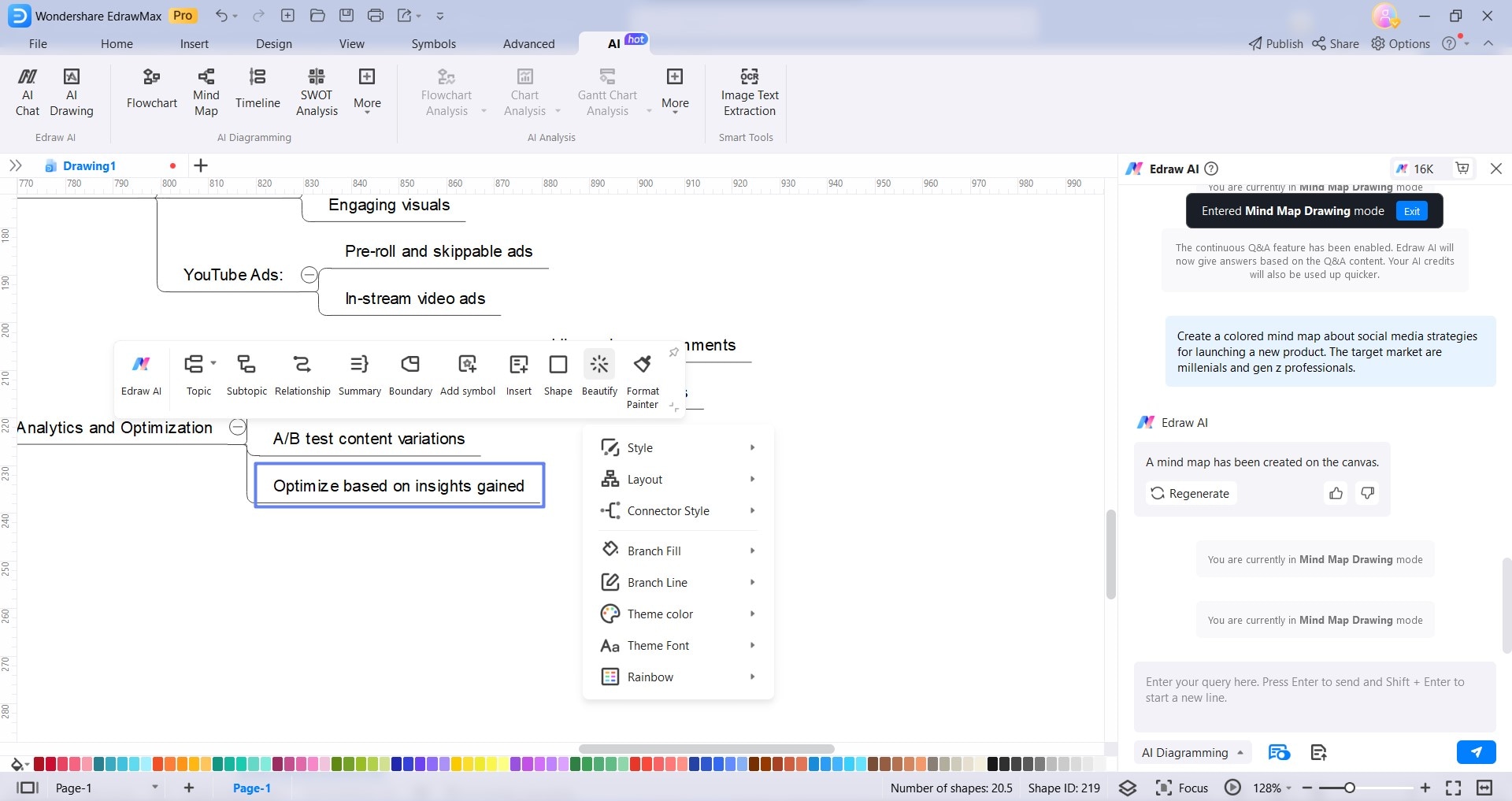Start Image Text Extraction (OCR)

click(x=750, y=92)
